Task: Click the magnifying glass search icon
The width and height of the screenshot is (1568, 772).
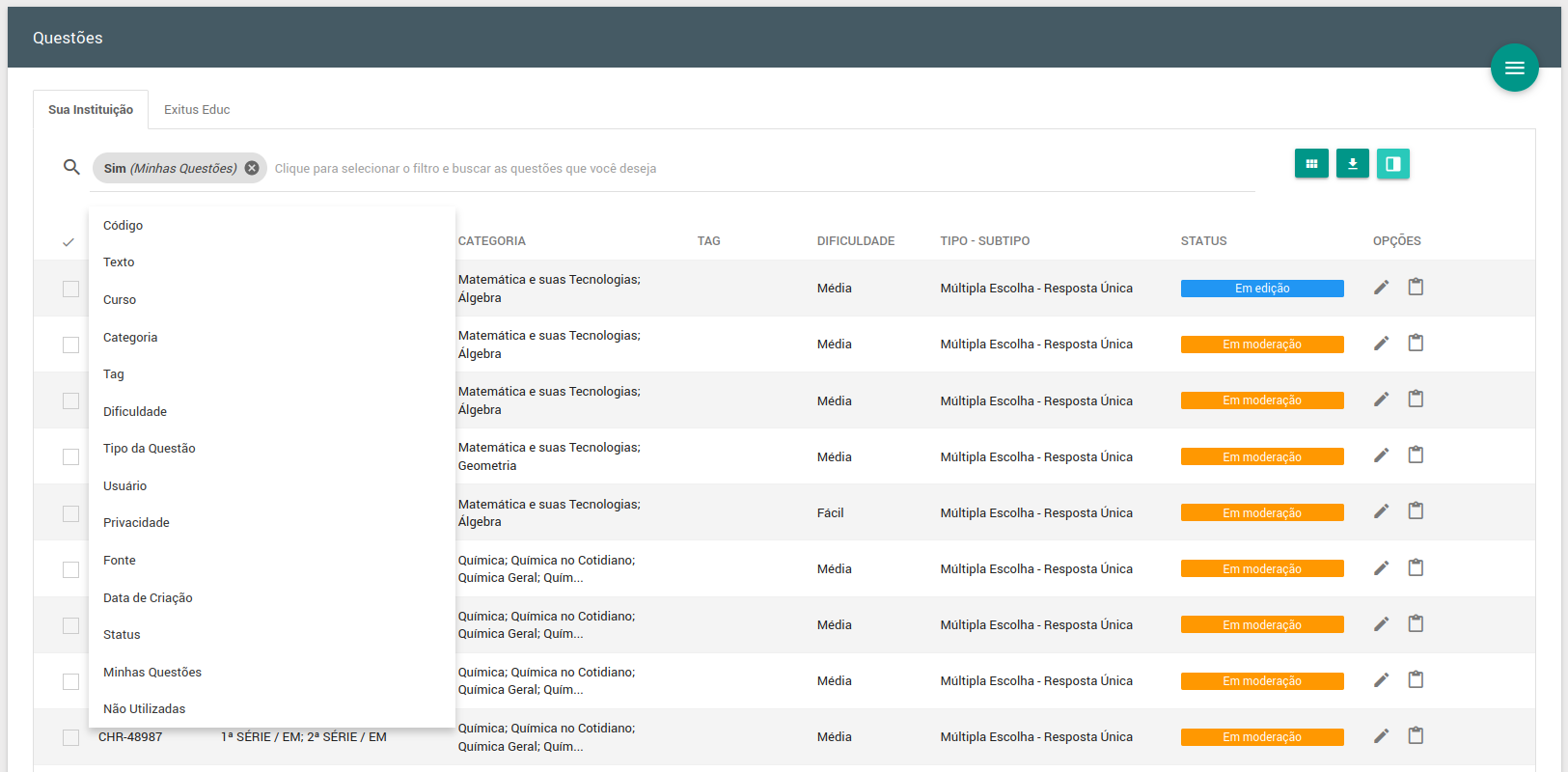Action: click(x=71, y=167)
